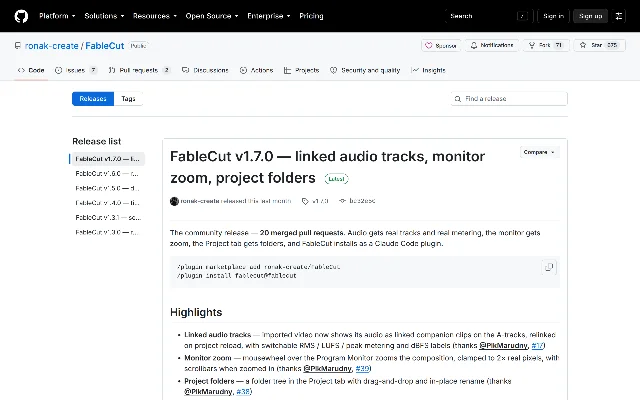Open PikMarudny mention in Project folders item
Viewport: 640px width, 400px height.
208,392
